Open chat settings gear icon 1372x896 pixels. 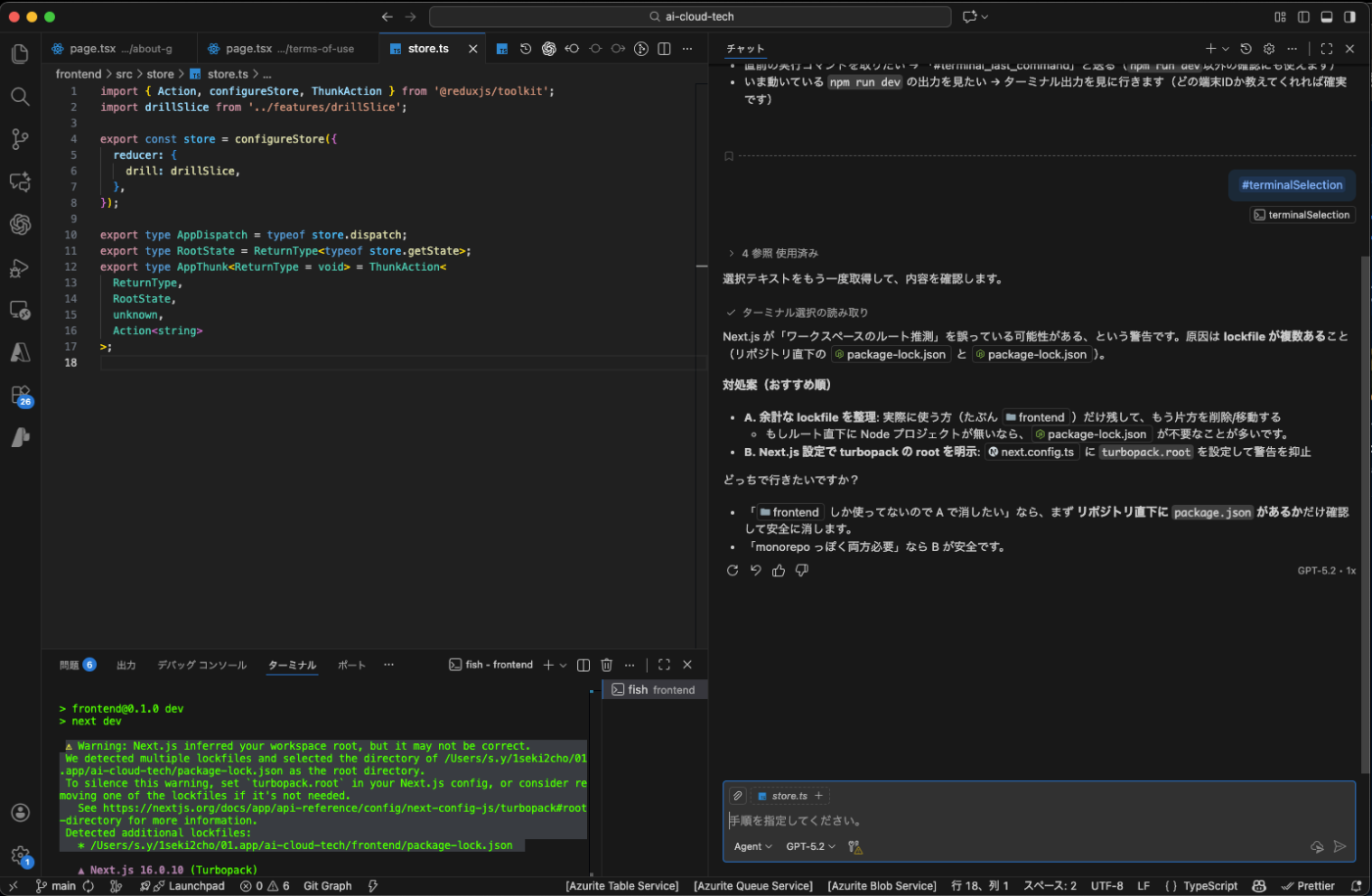coord(1269,48)
